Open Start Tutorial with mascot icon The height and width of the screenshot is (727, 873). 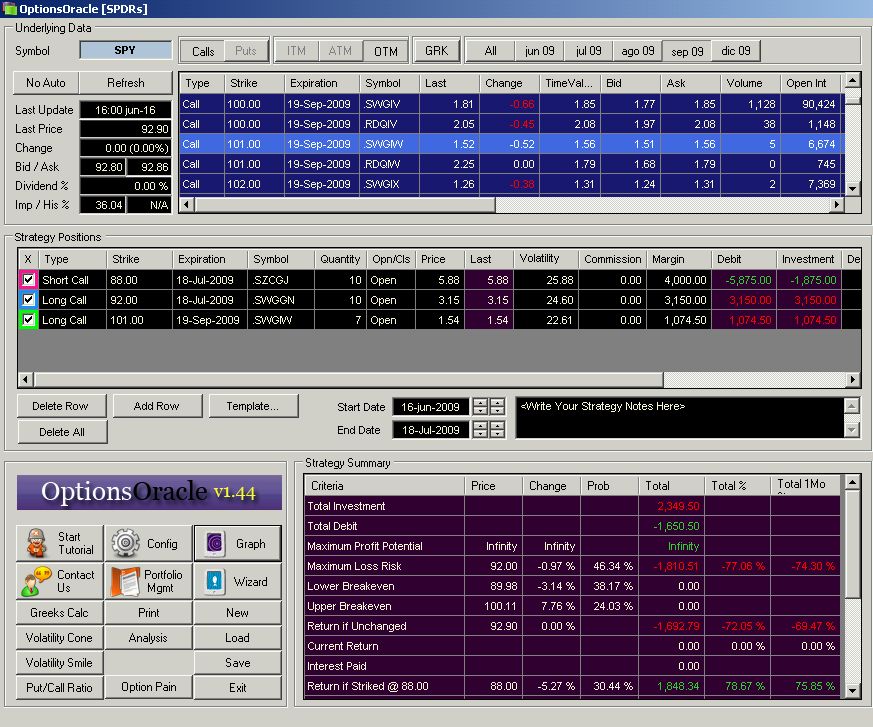click(60, 543)
